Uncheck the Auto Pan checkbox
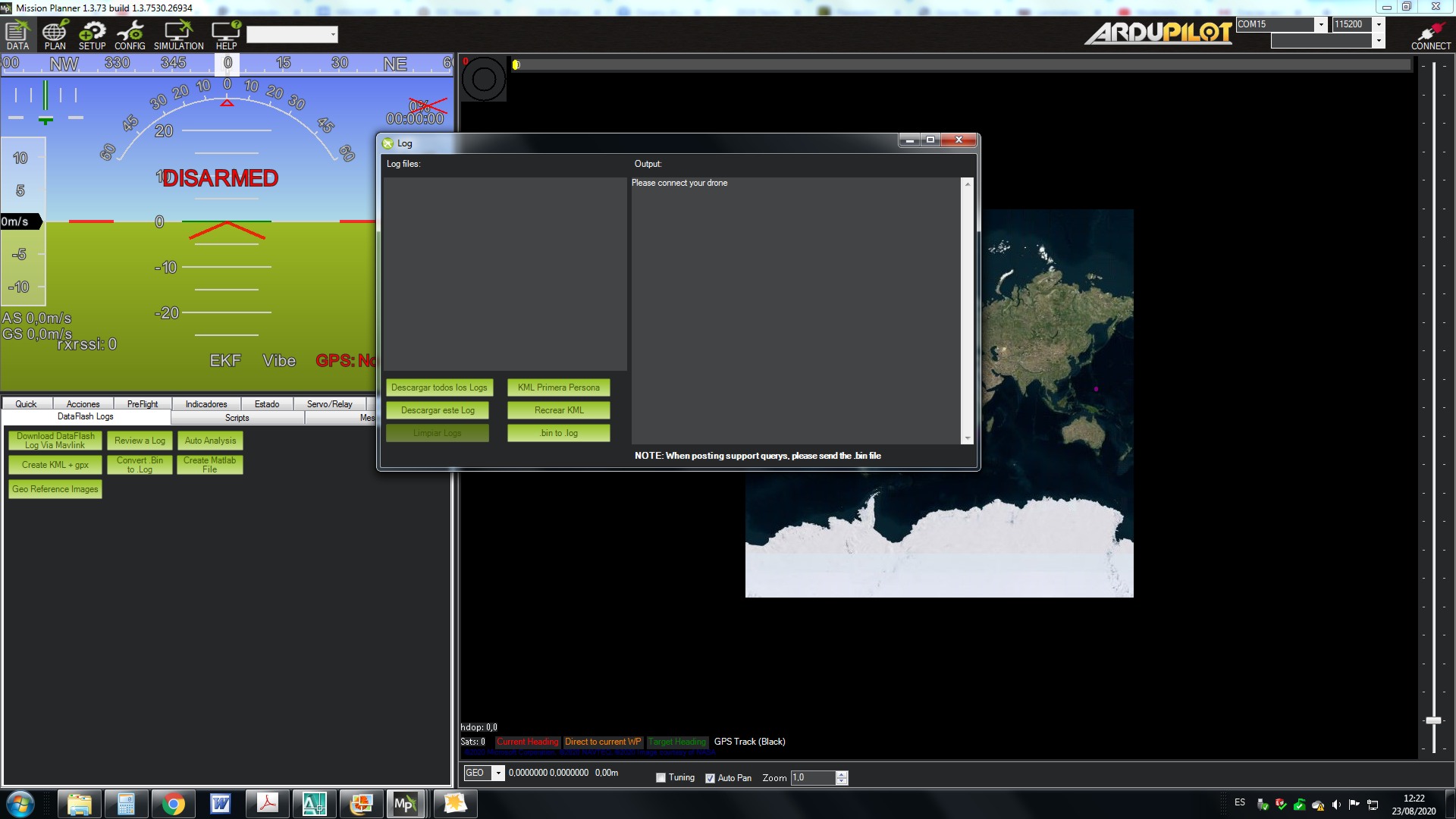 [710, 778]
